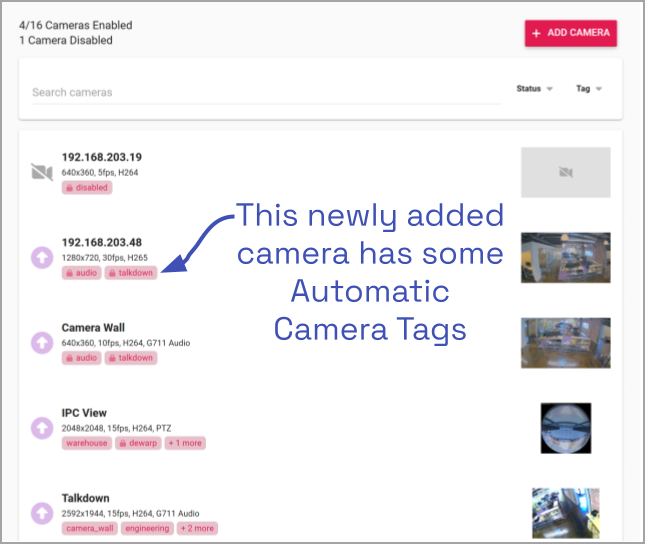Click the purple upload arrow icon for Talkdown
This screenshot has height=544, width=645.
click(42, 513)
